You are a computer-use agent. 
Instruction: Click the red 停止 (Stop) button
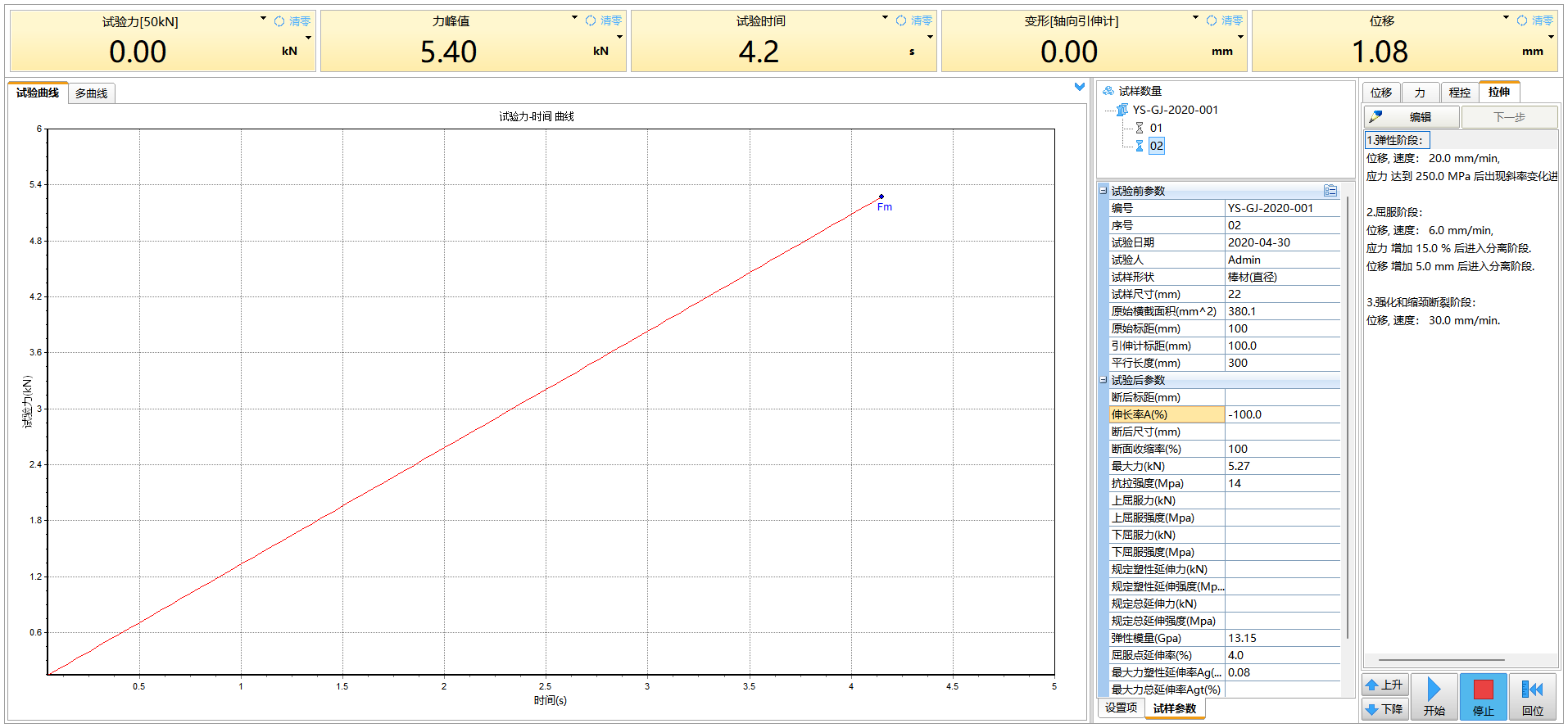[1483, 697]
